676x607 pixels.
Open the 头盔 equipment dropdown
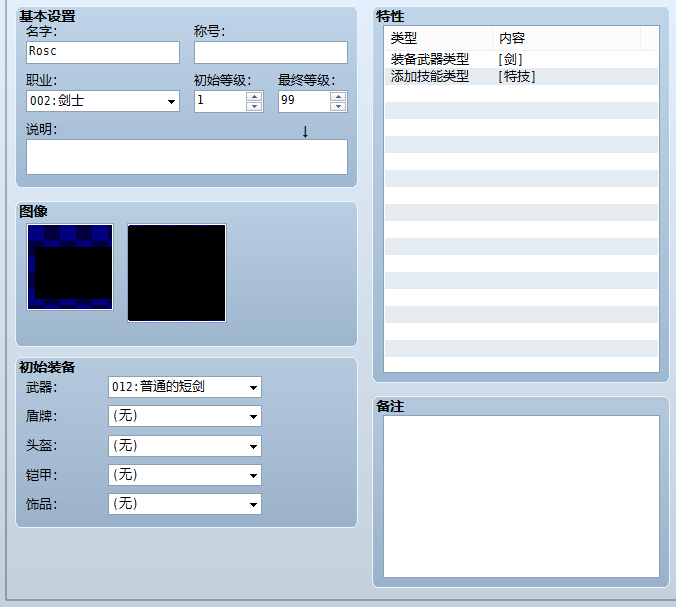[x=185, y=446]
